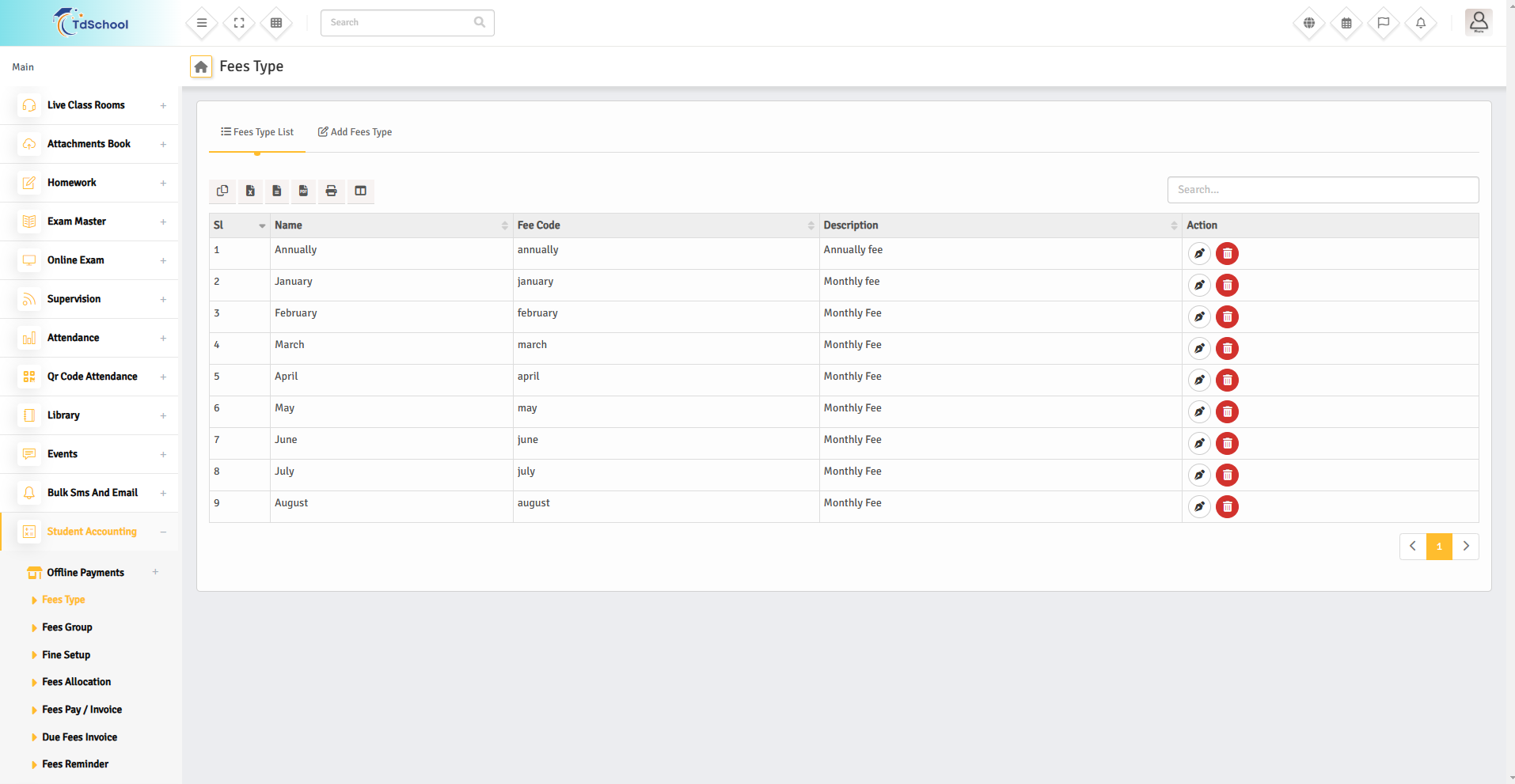Open the Fees Group link
This screenshot has height=784, width=1515.
click(67, 627)
